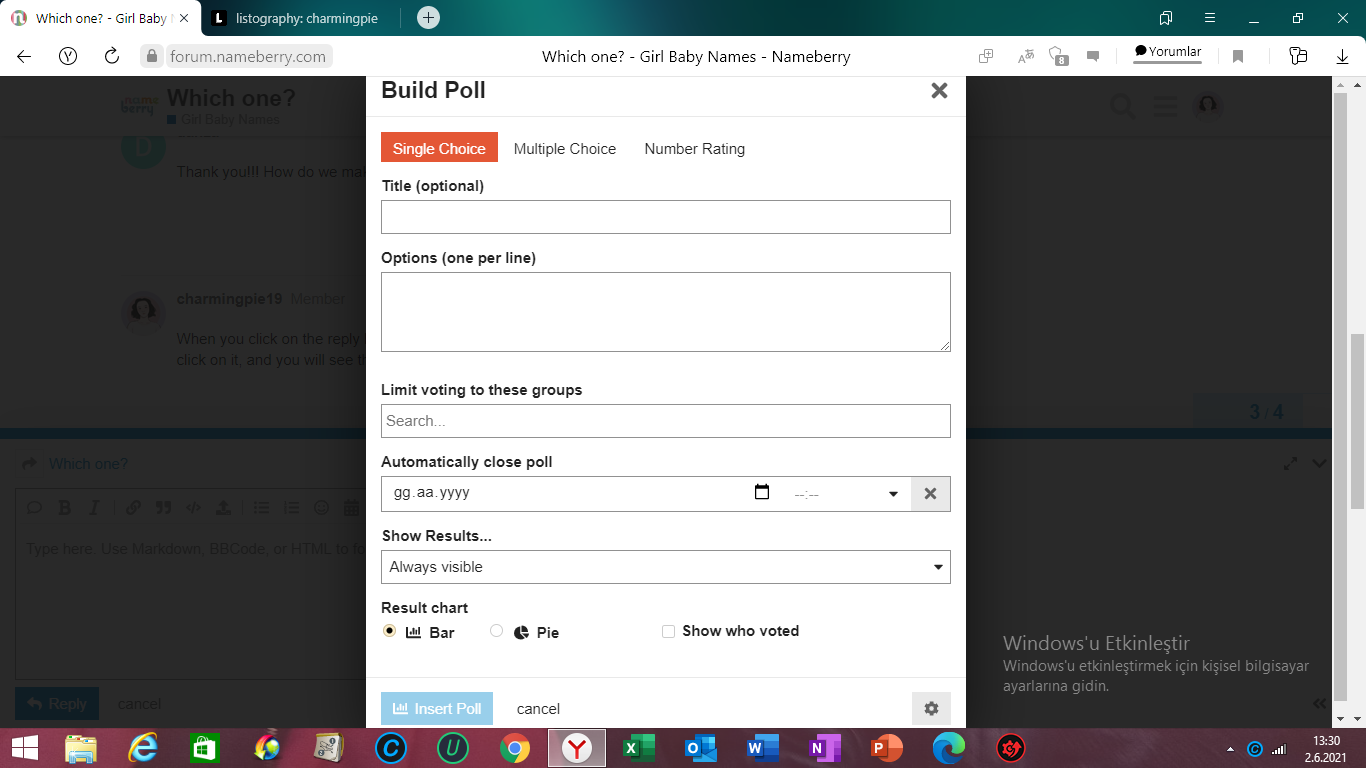Switch to Number Rating poll type
1366x768 pixels.
(x=695, y=148)
